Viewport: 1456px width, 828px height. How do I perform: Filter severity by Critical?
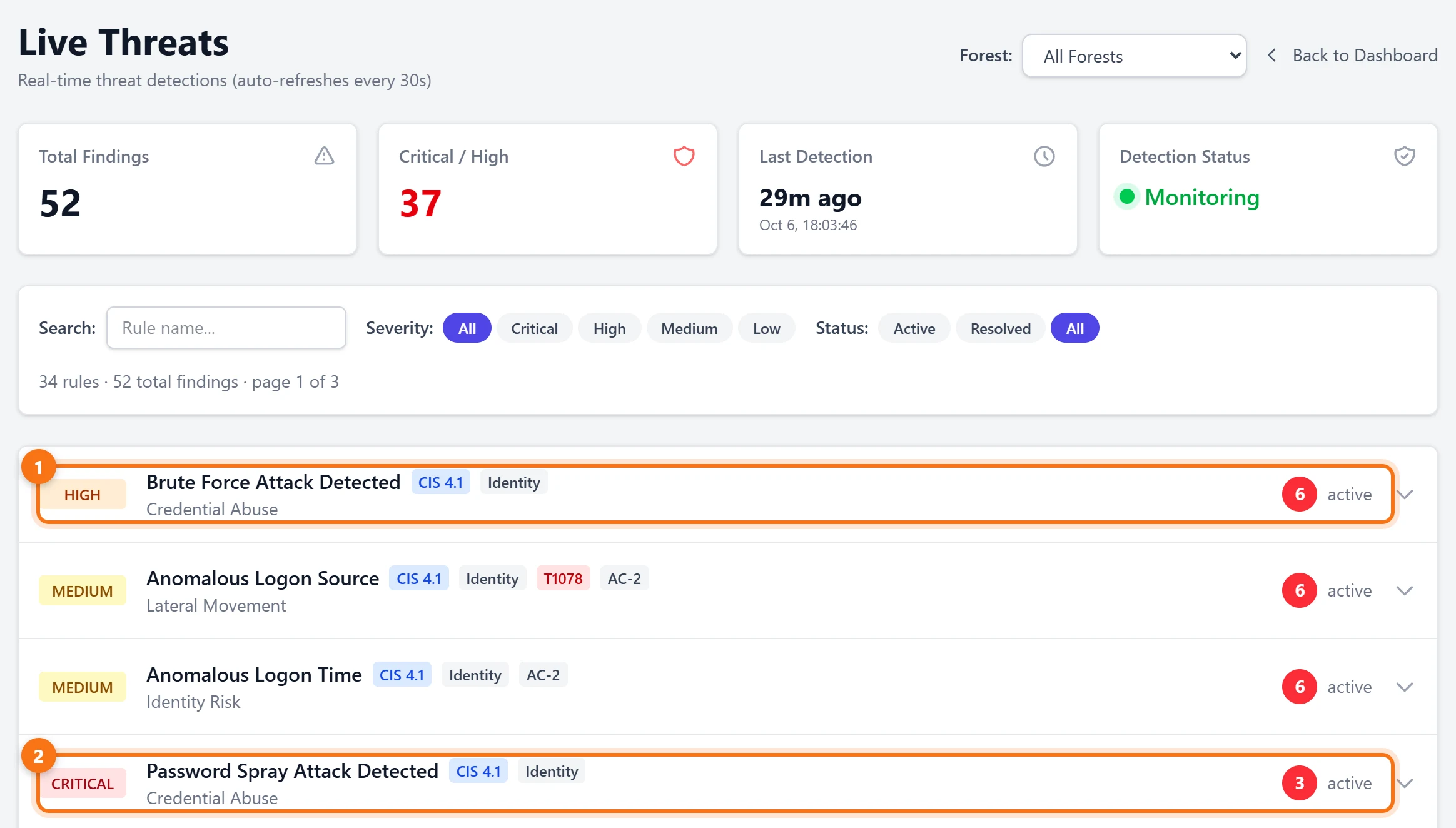pos(534,328)
